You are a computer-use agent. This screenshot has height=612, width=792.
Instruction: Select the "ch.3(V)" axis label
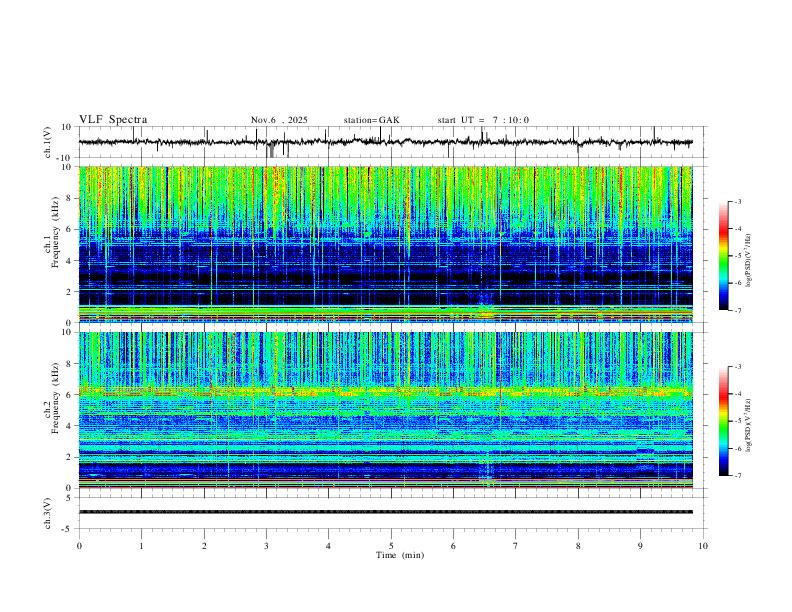[48, 513]
